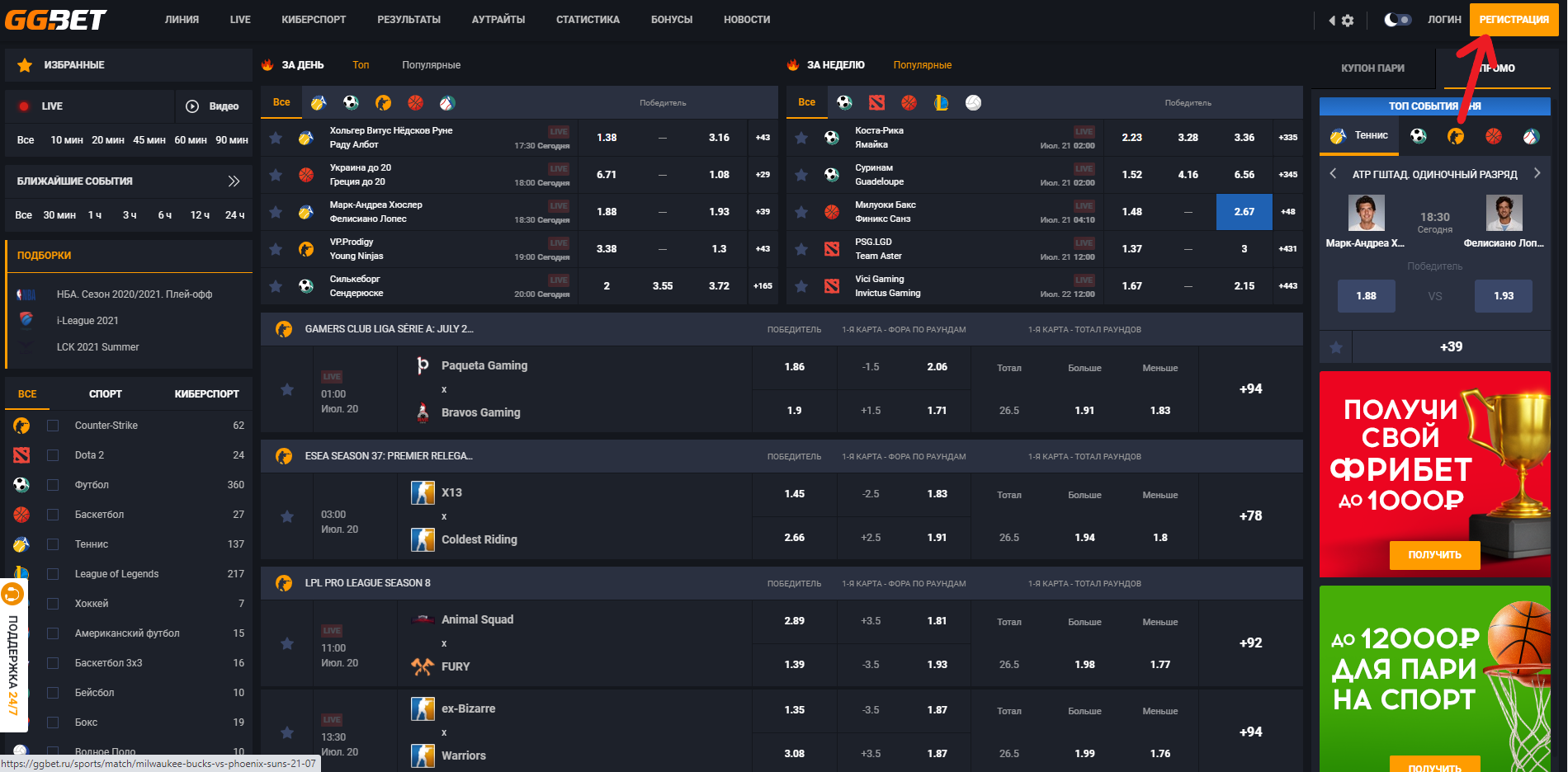Open the Результаты menu item
The height and width of the screenshot is (772, 1568).
click(x=409, y=20)
